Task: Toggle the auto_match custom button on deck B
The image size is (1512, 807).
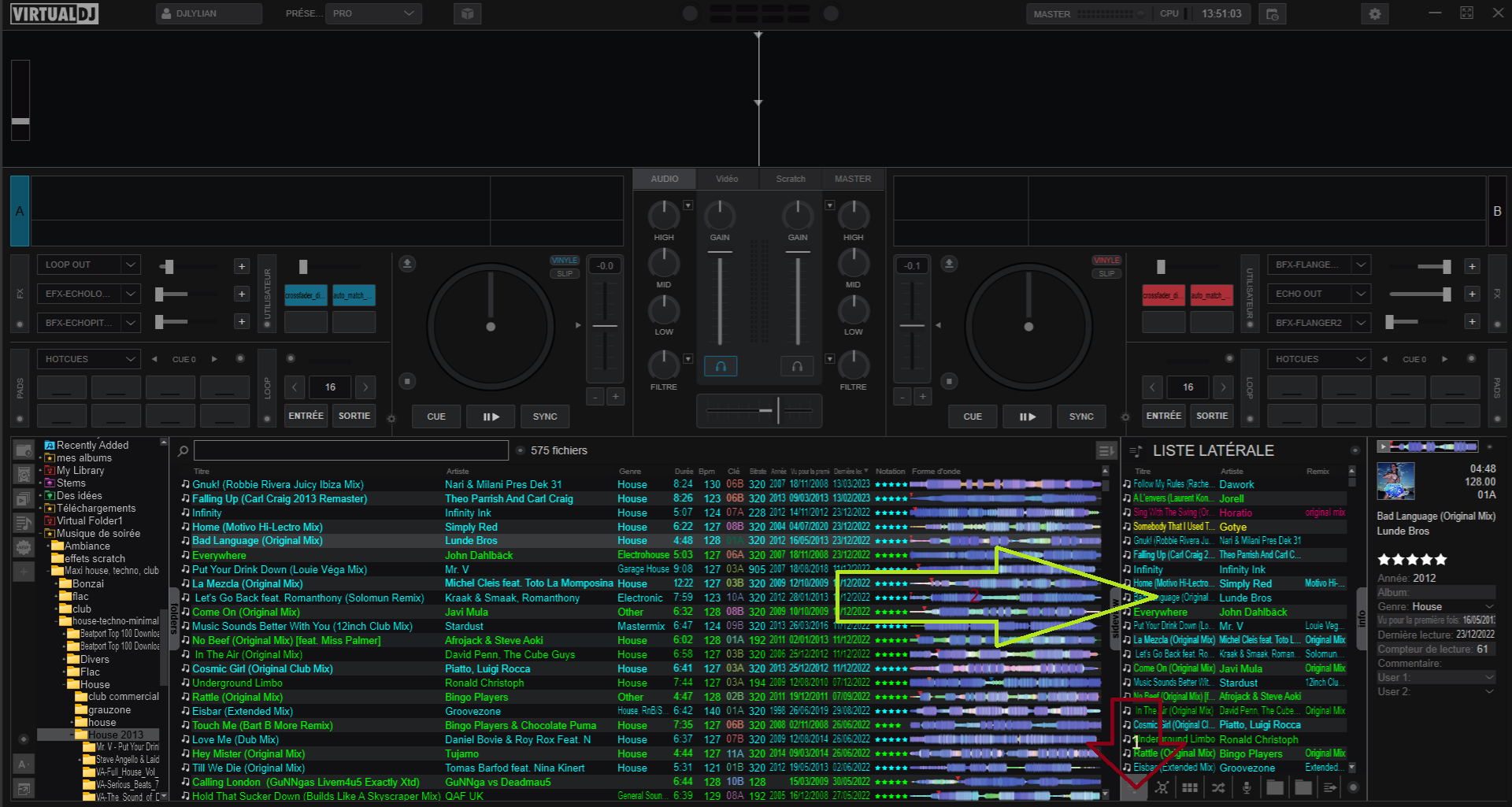Action: click(x=1212, y=295)
